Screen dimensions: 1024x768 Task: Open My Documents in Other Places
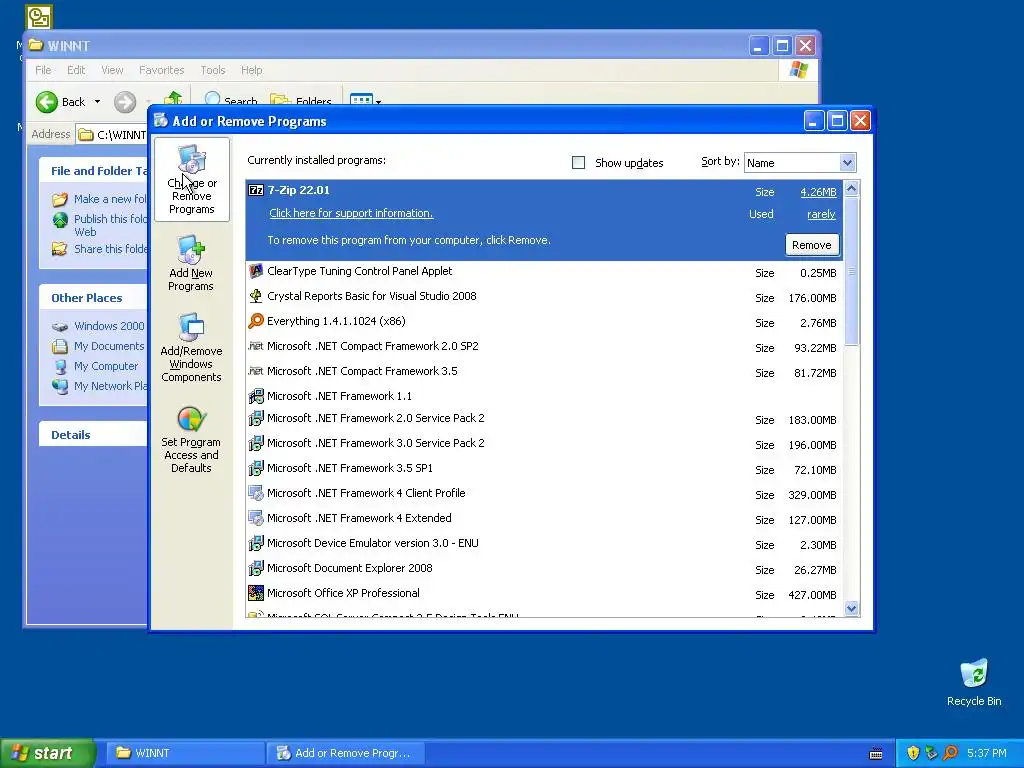tap(109, 346)
